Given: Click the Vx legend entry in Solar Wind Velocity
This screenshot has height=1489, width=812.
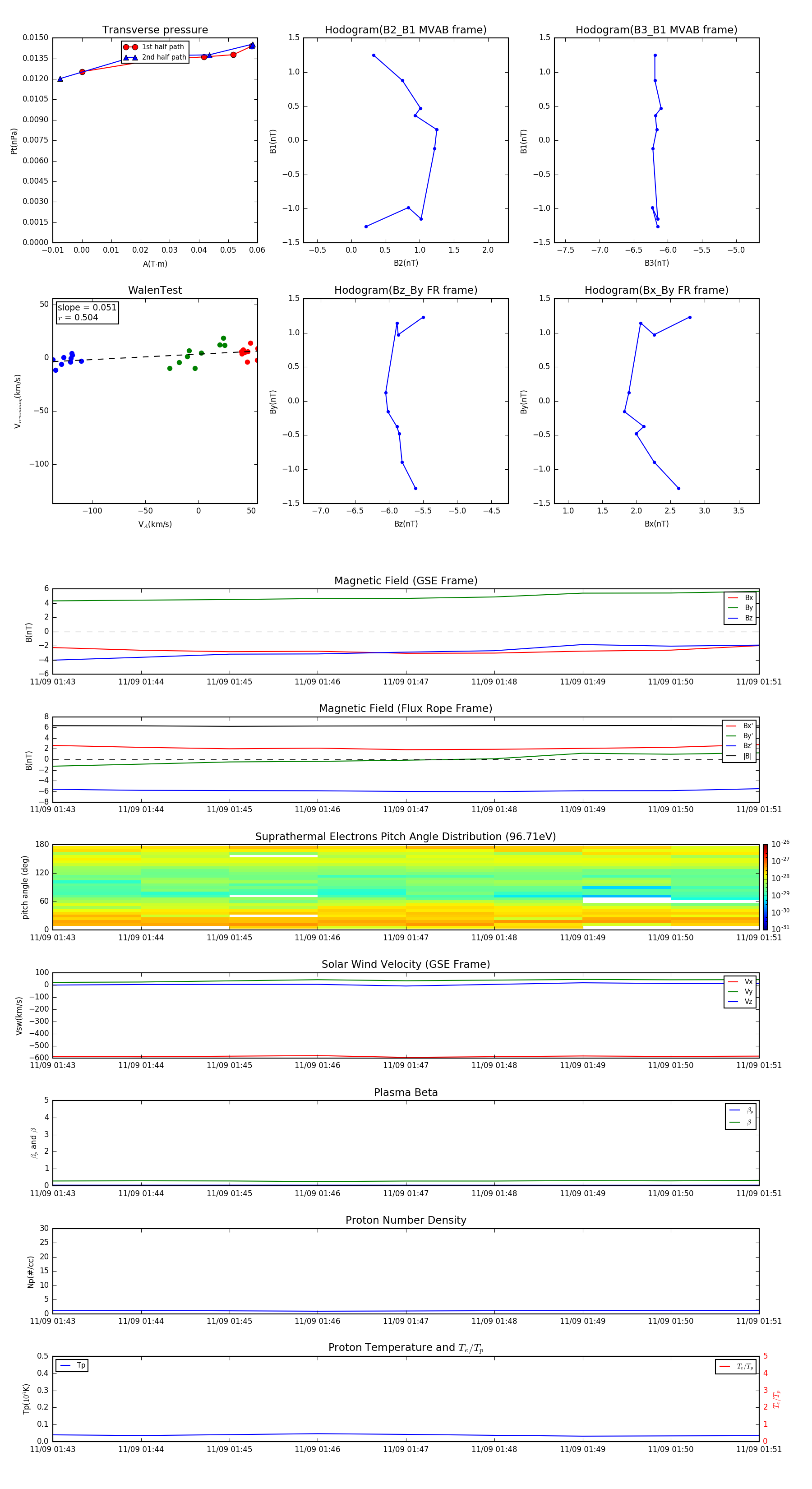Looking at the screenshot, I should click(x=740, y=981).
